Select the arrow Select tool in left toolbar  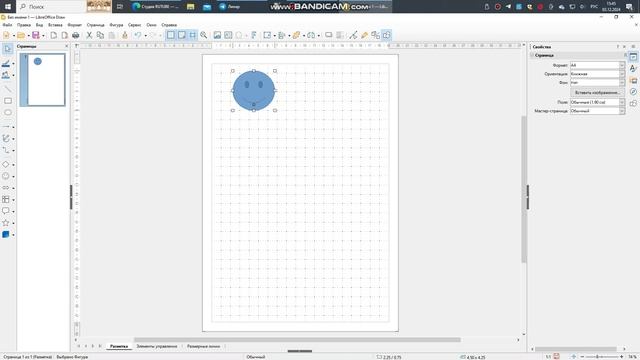pyautogui.click(x=7, y=49)
